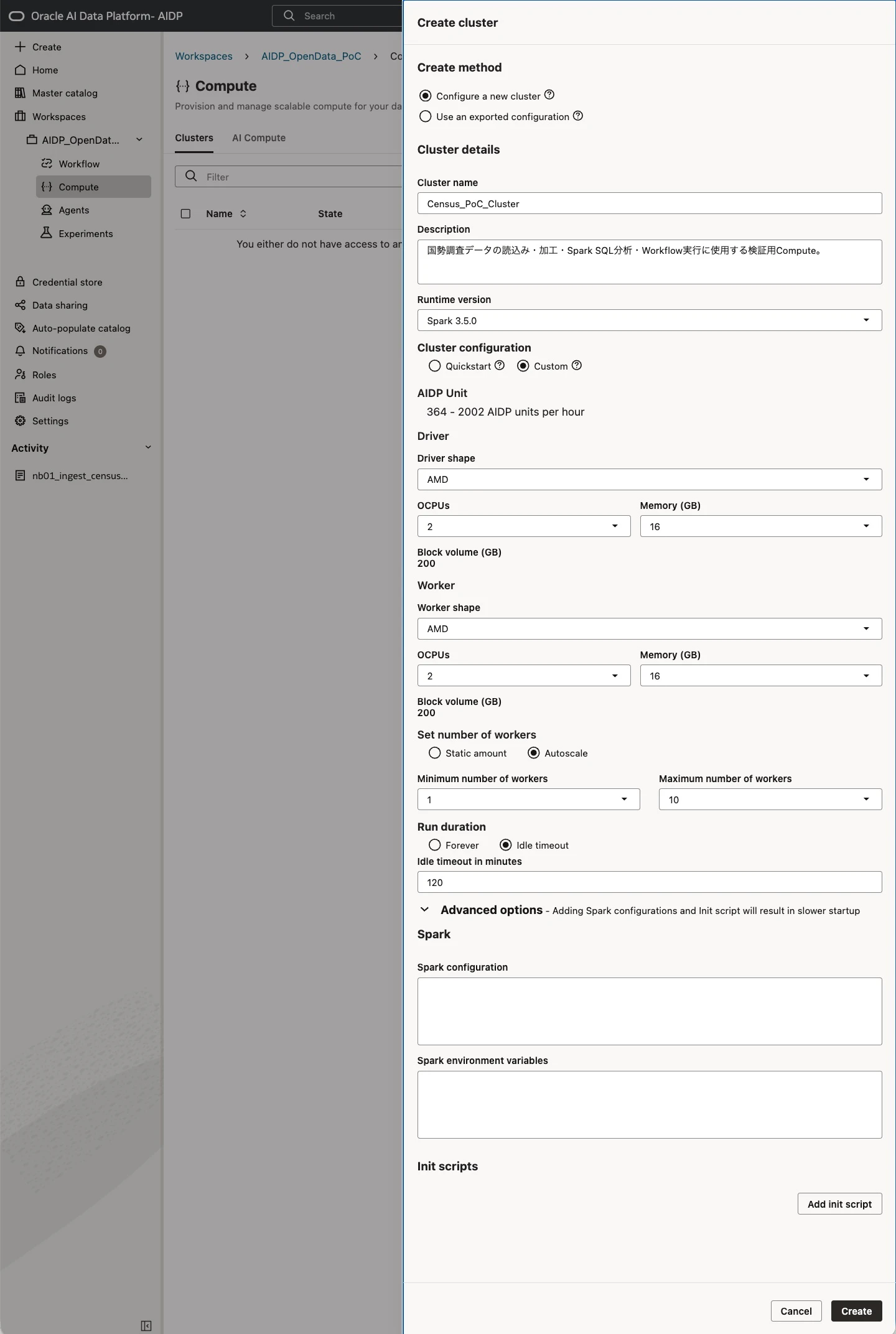
Task: Click the Create button in the dialog footer
Action: [856, 1311]
